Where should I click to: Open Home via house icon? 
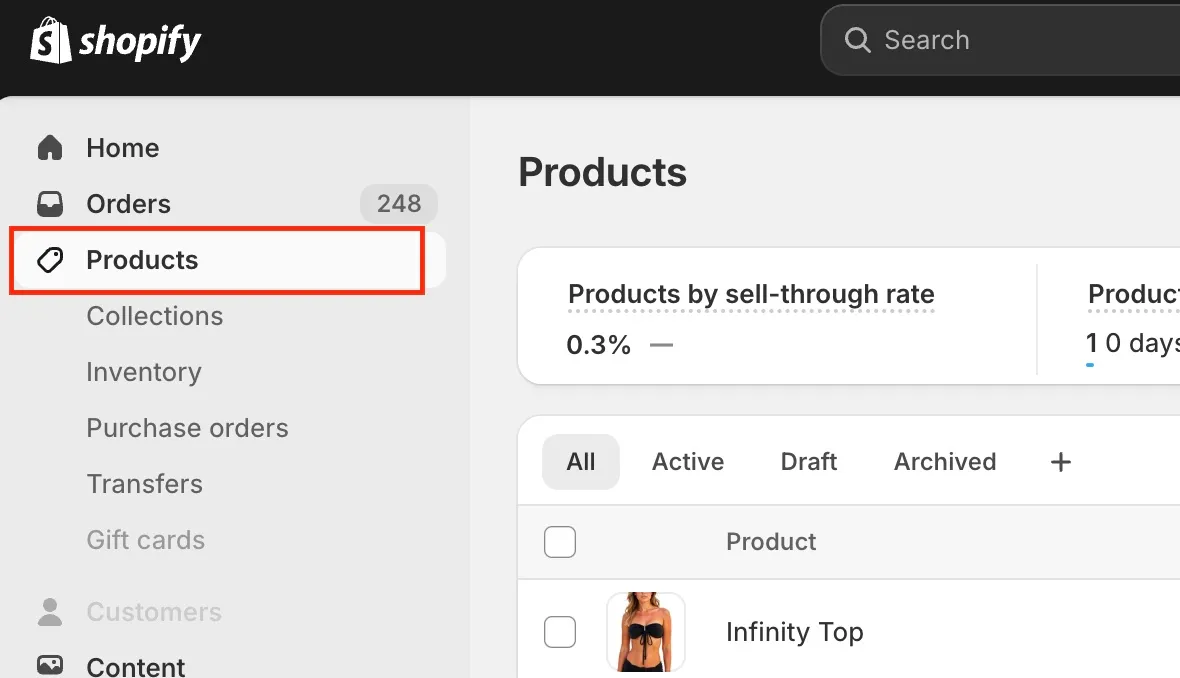coord(50,147)
